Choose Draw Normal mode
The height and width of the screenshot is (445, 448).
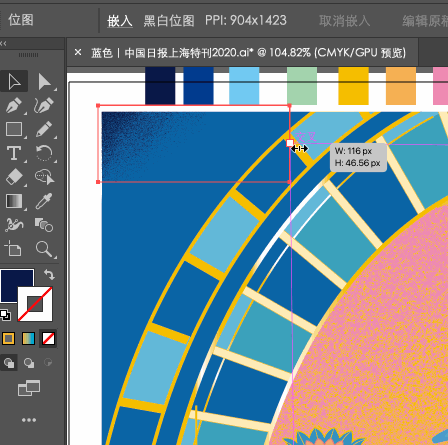[x=9, y=363]
